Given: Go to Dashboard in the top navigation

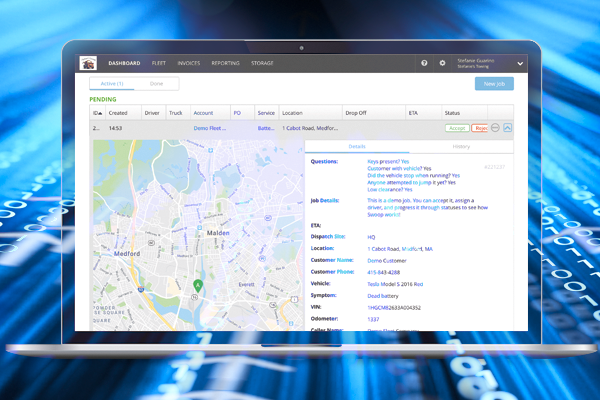Looking at the screenshot, I should pyautogui.click(x=124, y=63).
